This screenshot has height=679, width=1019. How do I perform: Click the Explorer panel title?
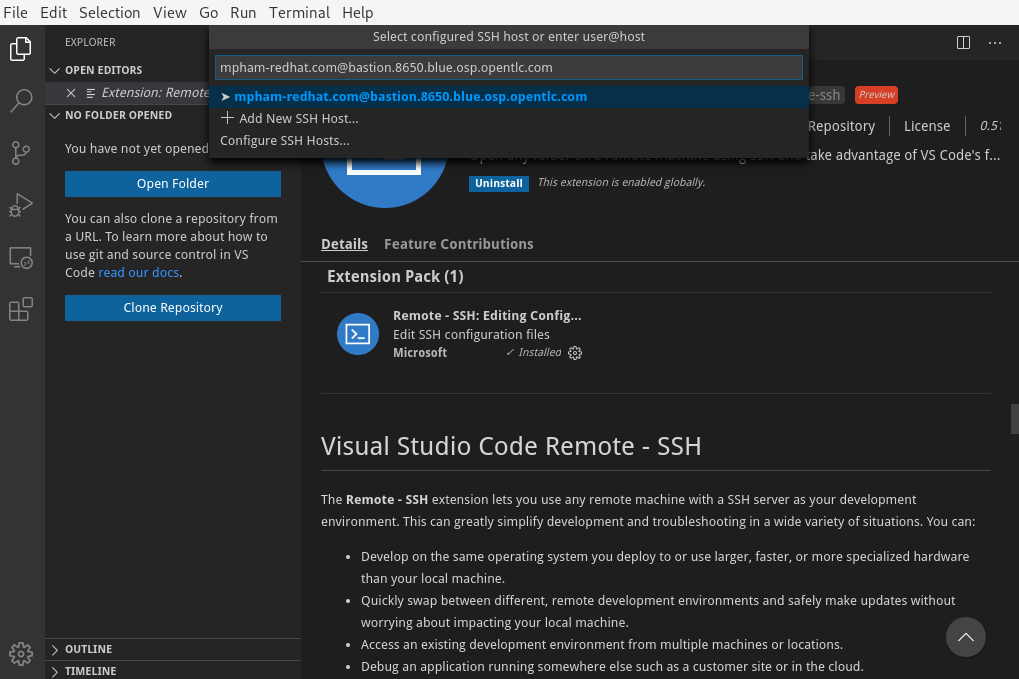pyautogui.click(x=90, y=42)
